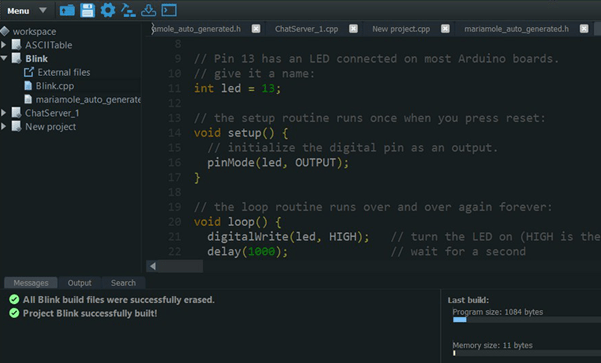Viewport: 601px width, 363px height.
Task: Open project with the folder toolbar icon
Action: point(67,10)
